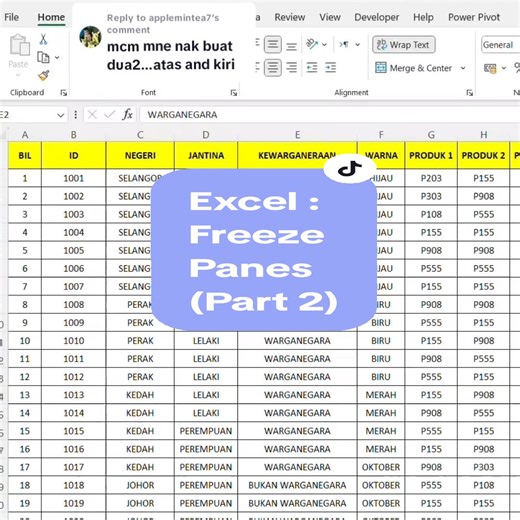Expand the Accounting Format dropdown arrow

click(x=504, y=68)
